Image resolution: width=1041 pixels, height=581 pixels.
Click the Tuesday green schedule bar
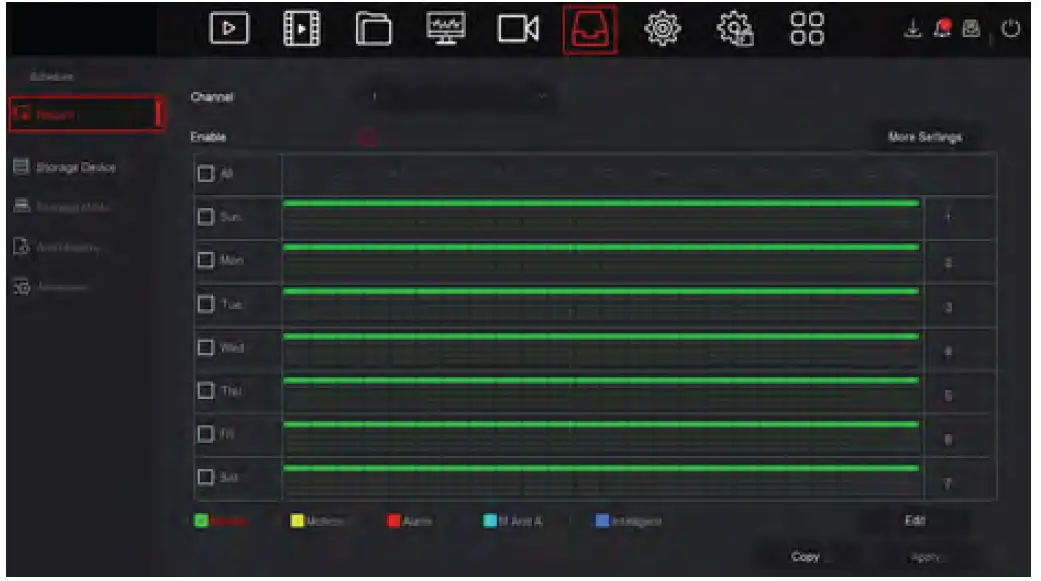[x=601, y=291]
